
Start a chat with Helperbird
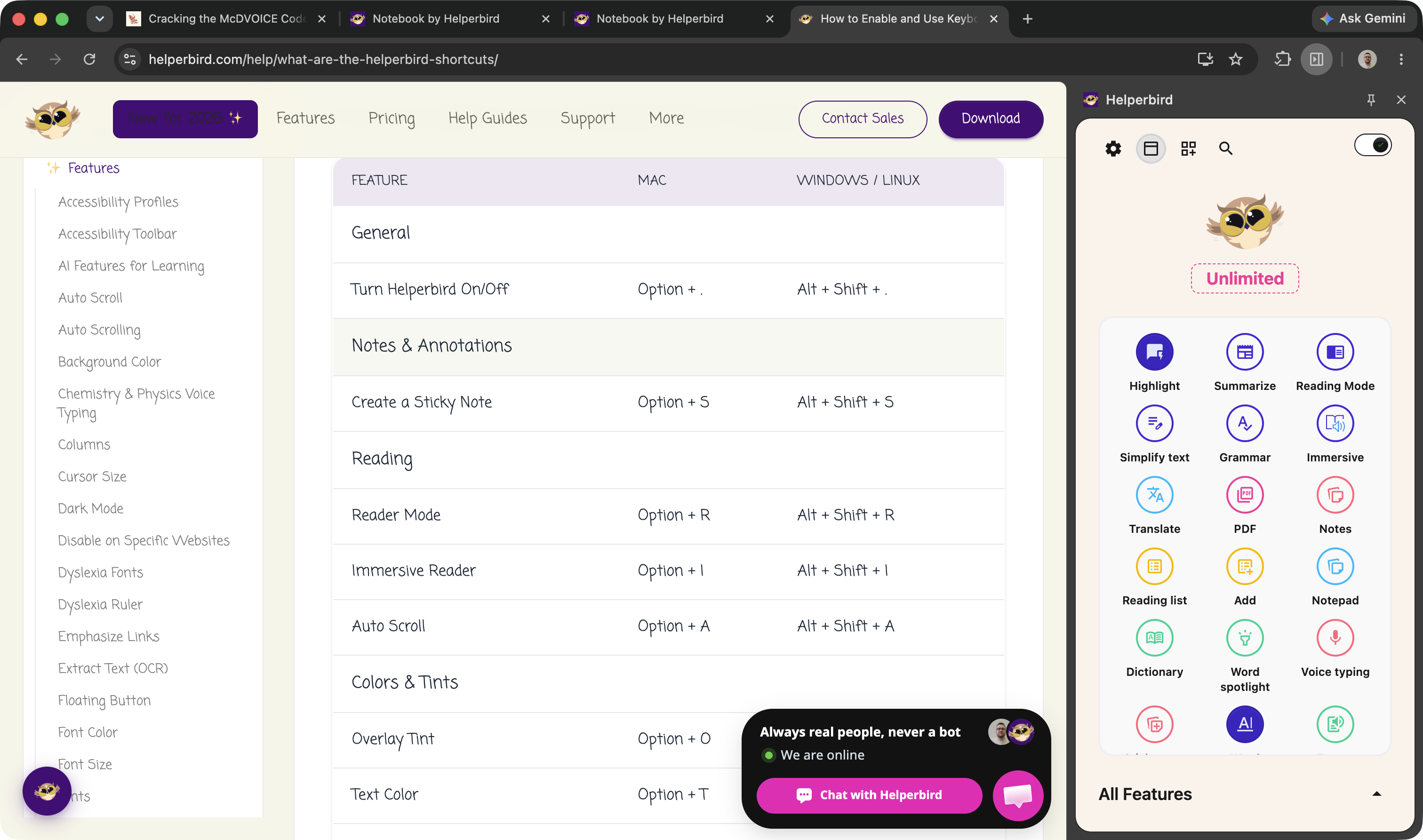point(869,795)
